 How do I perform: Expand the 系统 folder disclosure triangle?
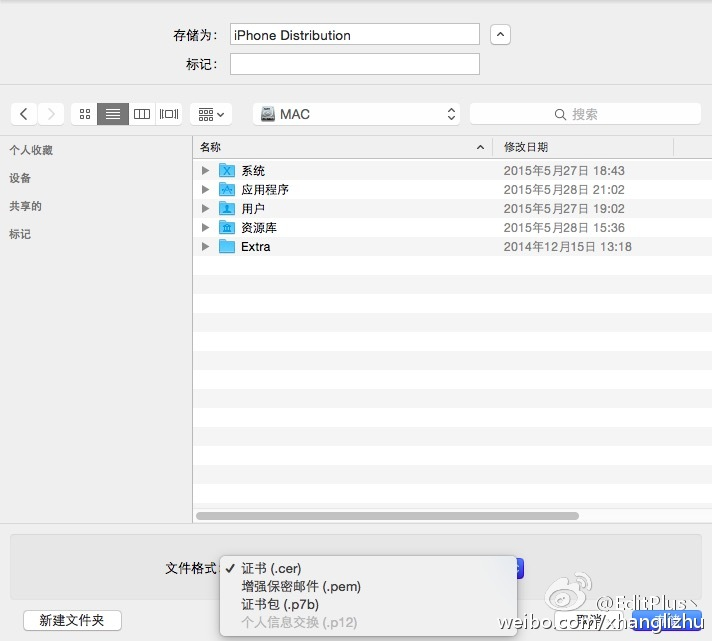click(205, 171)
